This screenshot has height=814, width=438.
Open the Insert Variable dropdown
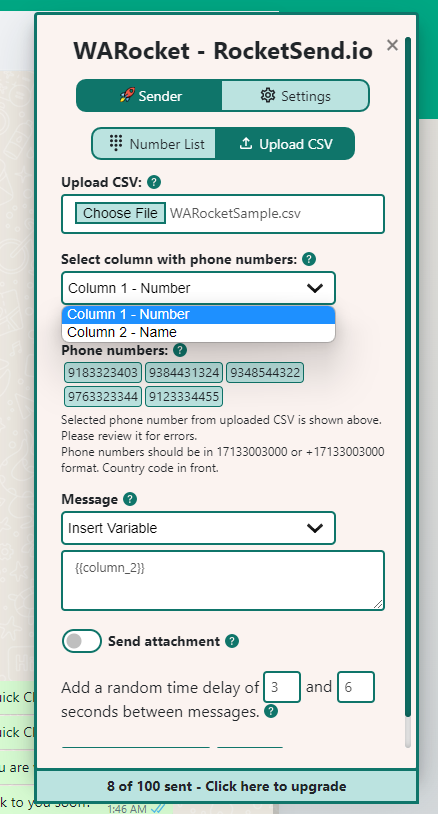(x=198, y=528)
